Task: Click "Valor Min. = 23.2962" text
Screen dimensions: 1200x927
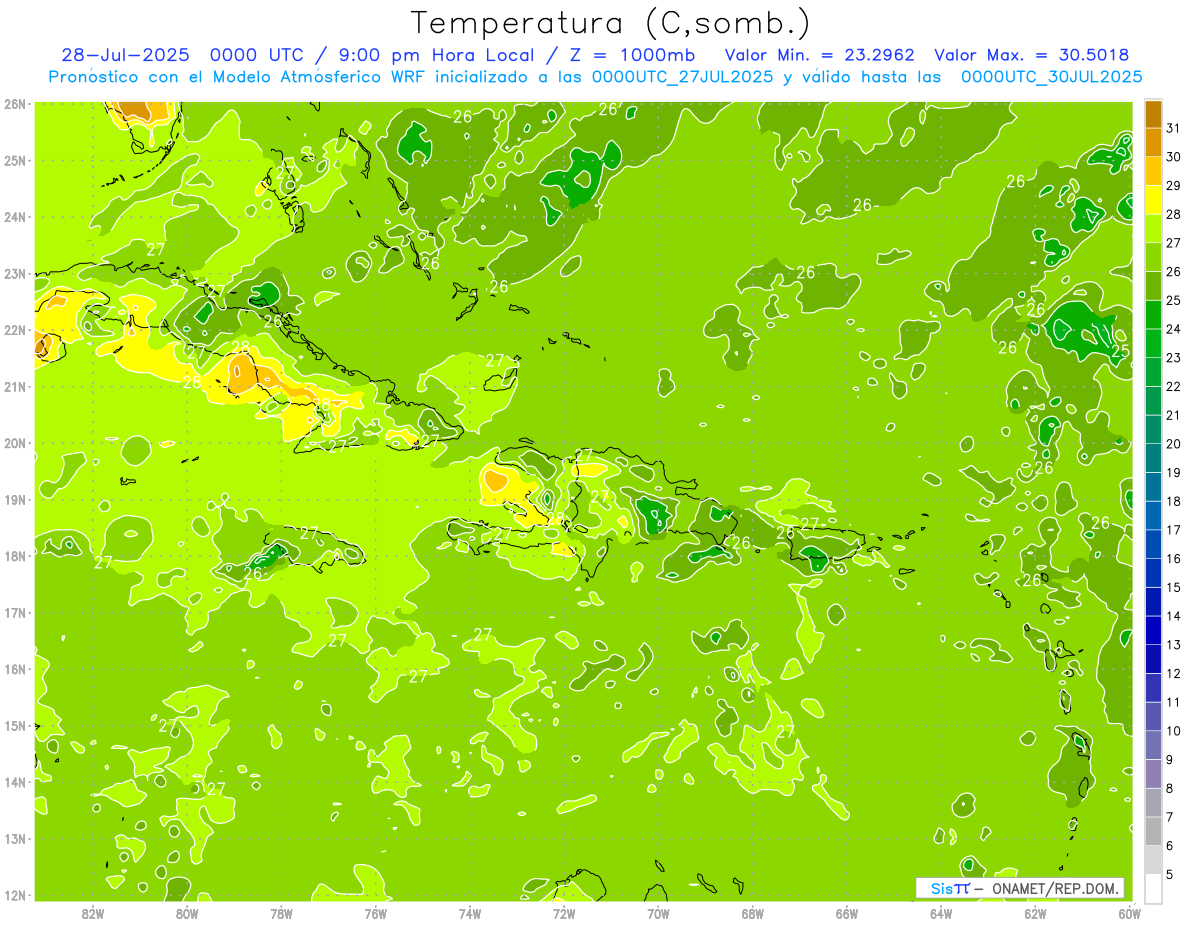Action: (x=819, y=55)
